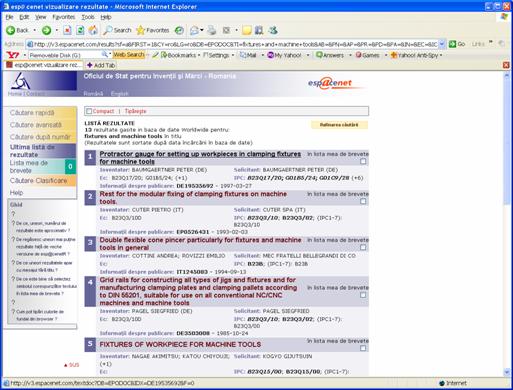Expand the Yahoo toolbar Settings dropdown
Viewport: 513px width, 390px height.
[233, 55]
